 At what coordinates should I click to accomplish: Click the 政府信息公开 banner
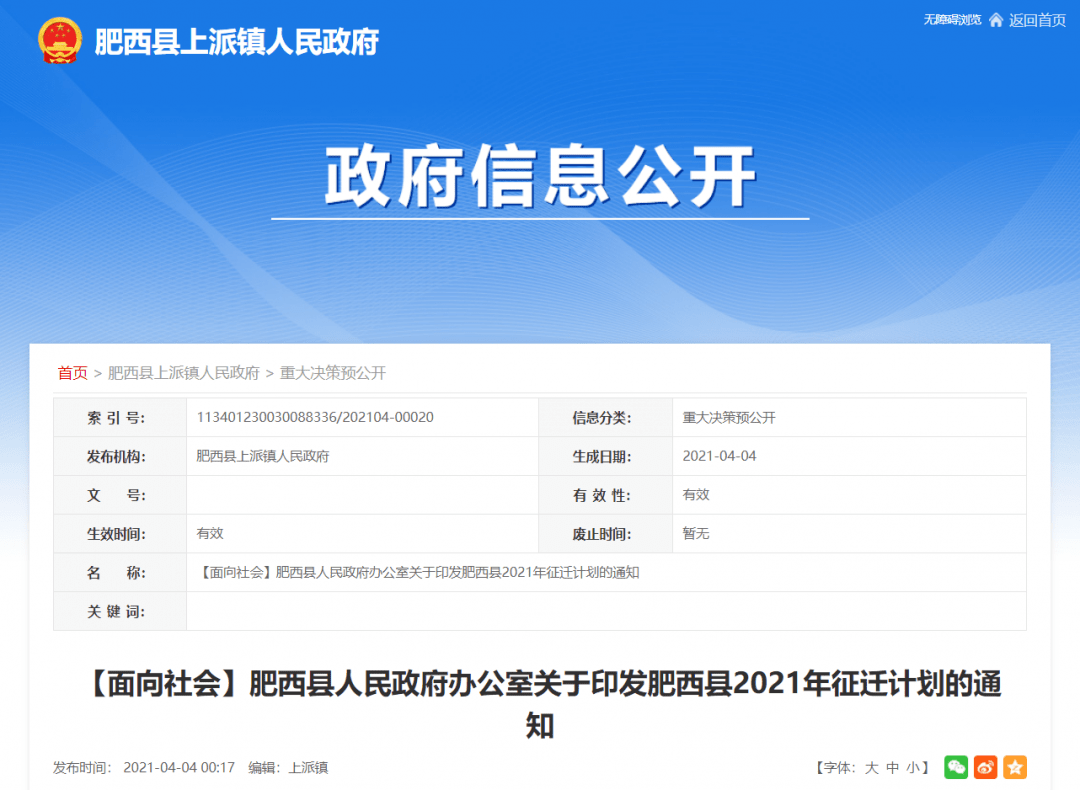540,175
